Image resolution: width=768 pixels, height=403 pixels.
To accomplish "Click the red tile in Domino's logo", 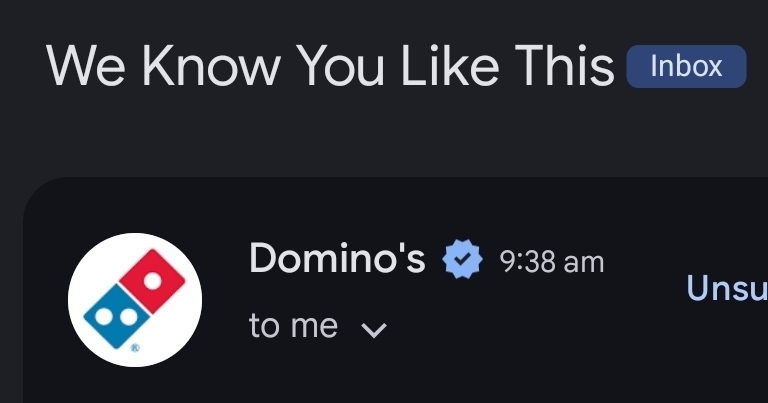I will 154,279.
